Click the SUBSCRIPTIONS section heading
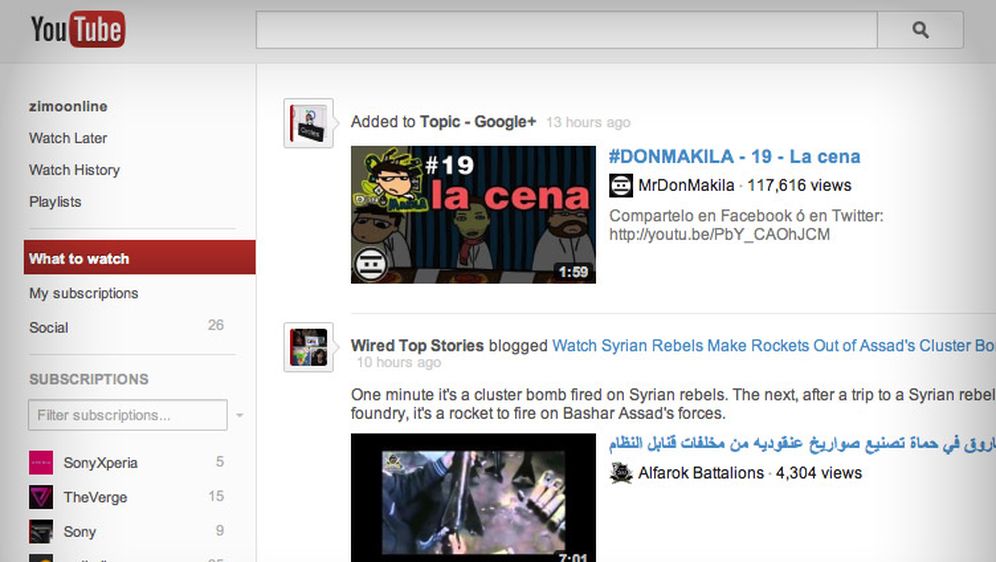 tap(89, 379)
